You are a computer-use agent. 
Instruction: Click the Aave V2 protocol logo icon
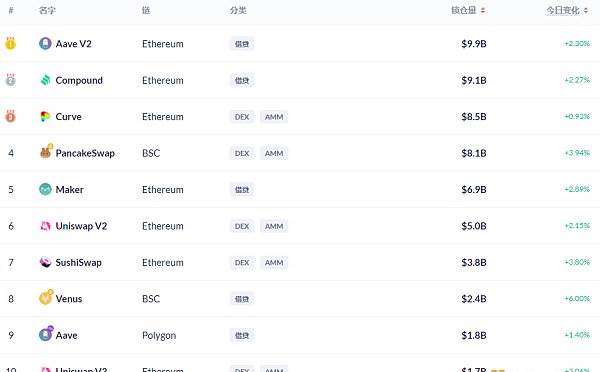[x=45, y=44]
